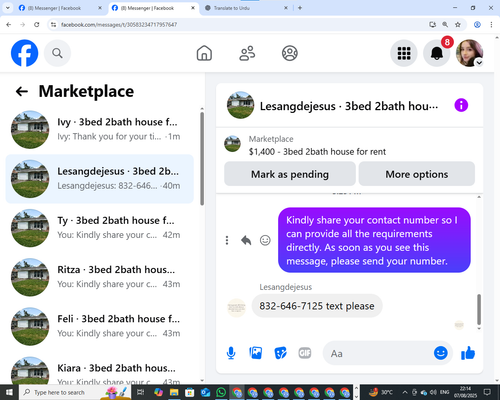Bookmark this page with star
The width and height of the screenshot is (500, 400).
458,24
